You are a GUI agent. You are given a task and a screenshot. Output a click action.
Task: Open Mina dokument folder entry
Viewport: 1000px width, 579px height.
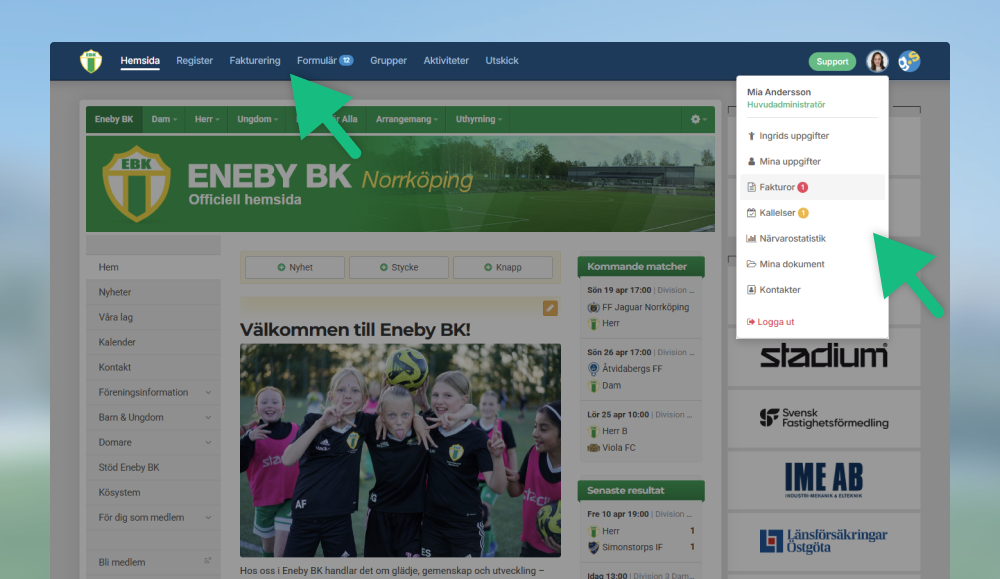tap(791, 264)
